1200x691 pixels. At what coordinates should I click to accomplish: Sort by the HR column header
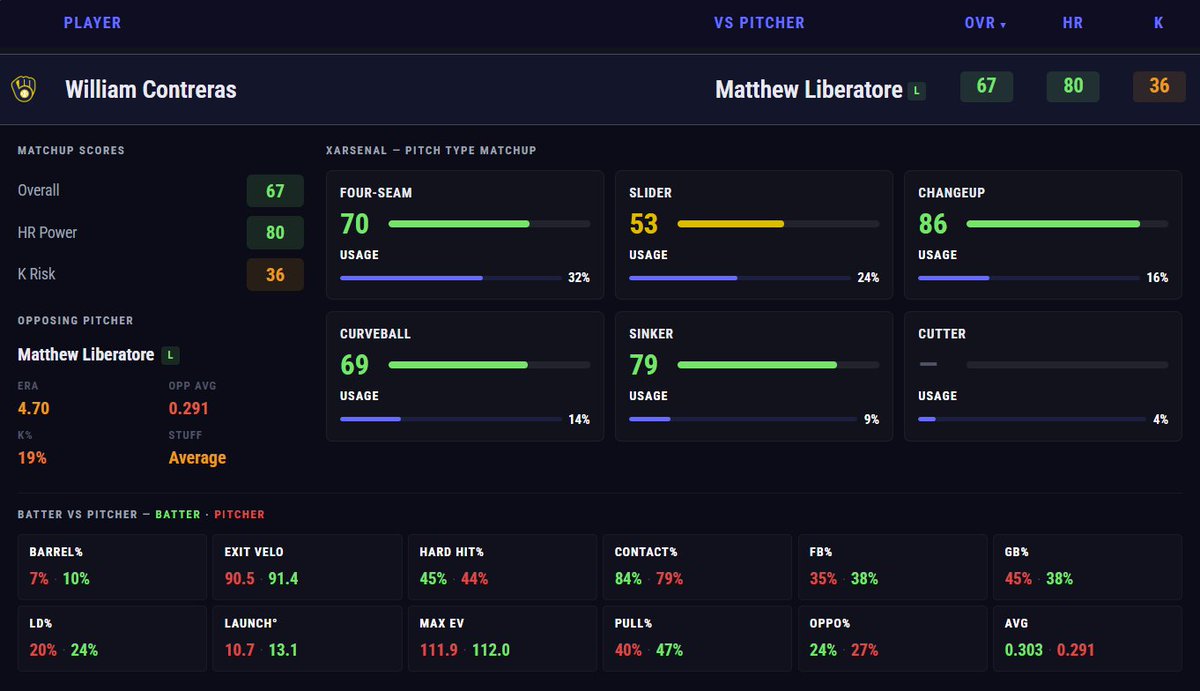[1073, 22]
